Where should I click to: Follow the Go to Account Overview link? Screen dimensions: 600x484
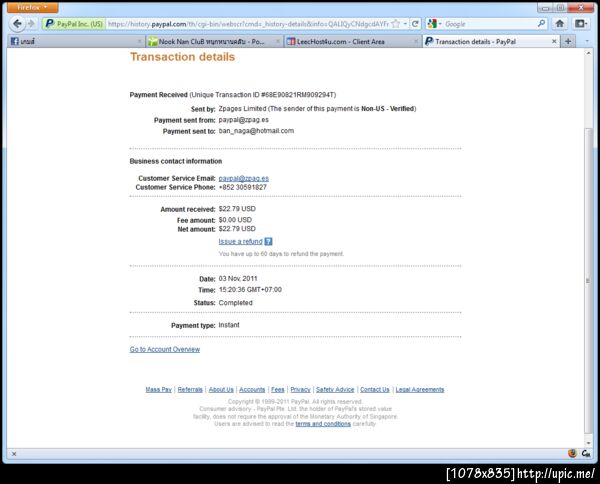pos(165,349)
